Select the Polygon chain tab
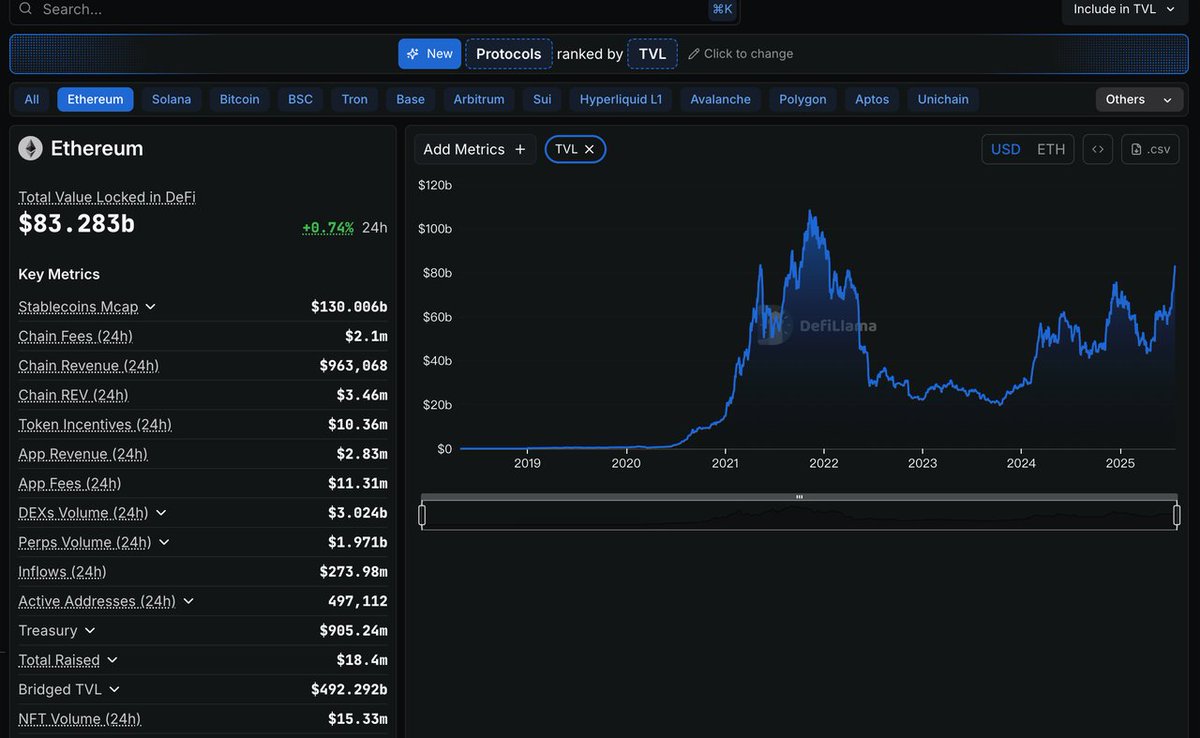The width and height of the screenshot is (1200, 738). (803, 99)
